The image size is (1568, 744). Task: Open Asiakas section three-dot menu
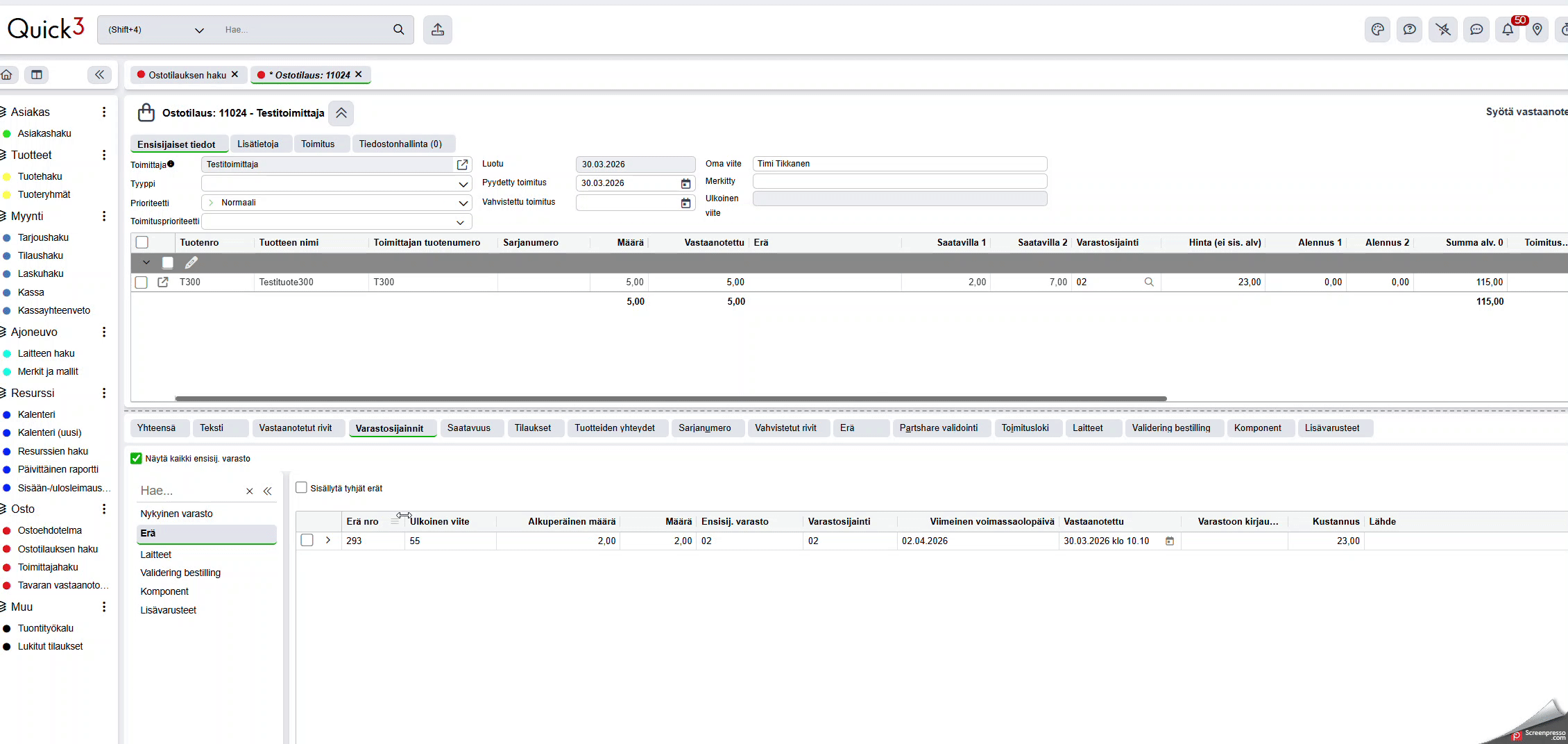point(104,112)
